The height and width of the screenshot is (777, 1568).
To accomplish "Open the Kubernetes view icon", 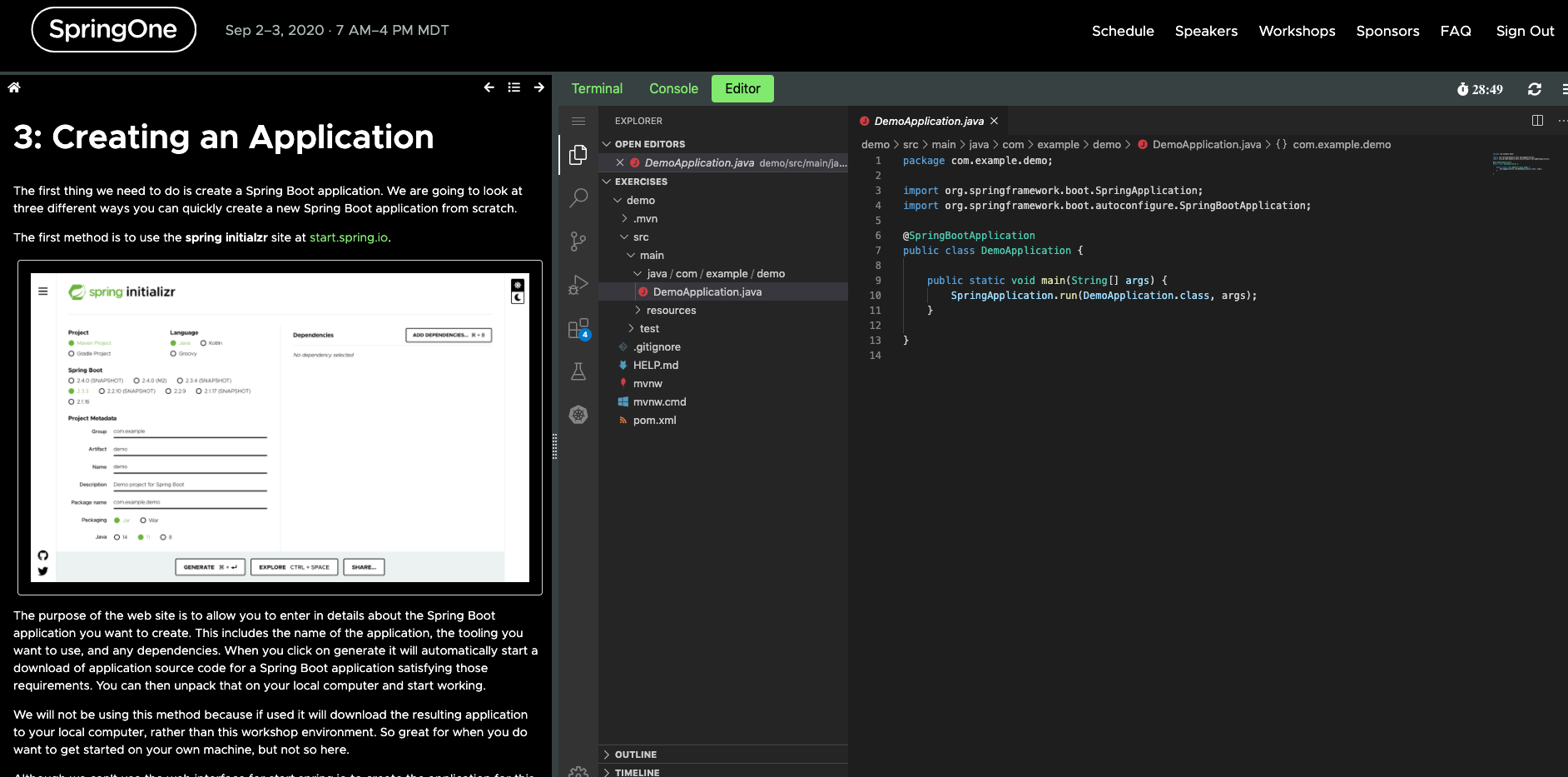I will pyautogui.click(x=578, y=415).
